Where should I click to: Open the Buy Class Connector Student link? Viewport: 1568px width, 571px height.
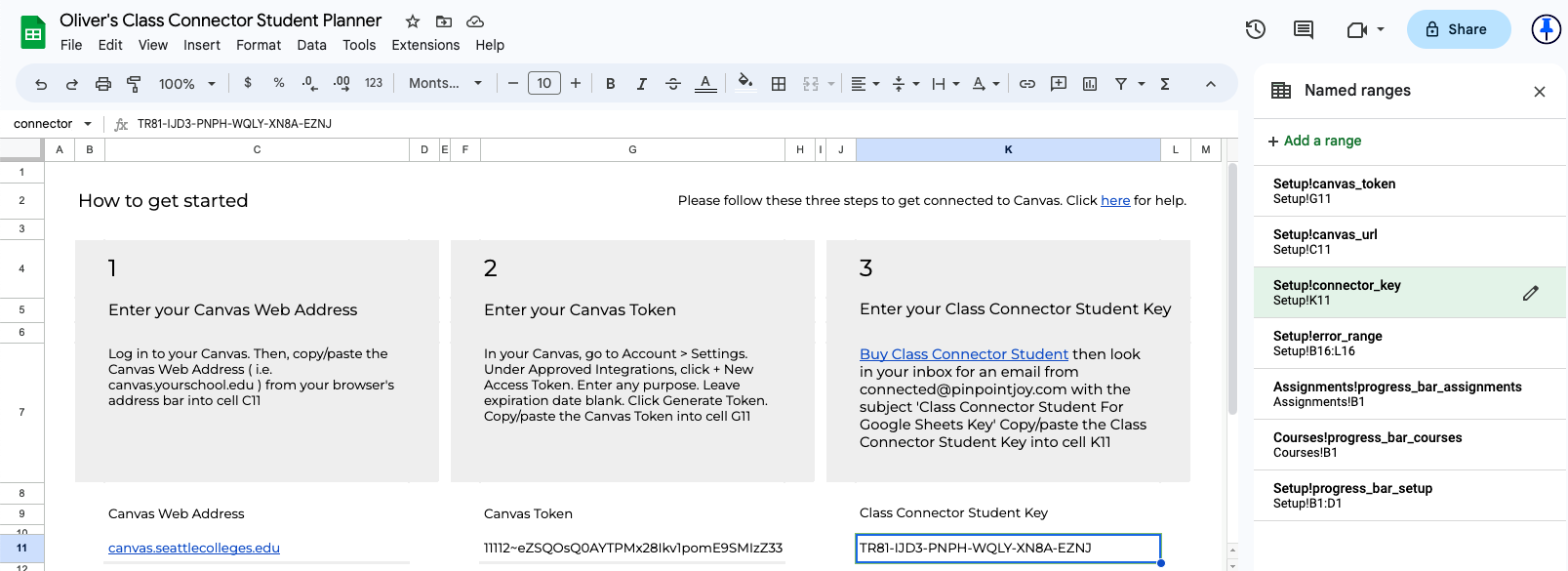(x=964, y=354)
